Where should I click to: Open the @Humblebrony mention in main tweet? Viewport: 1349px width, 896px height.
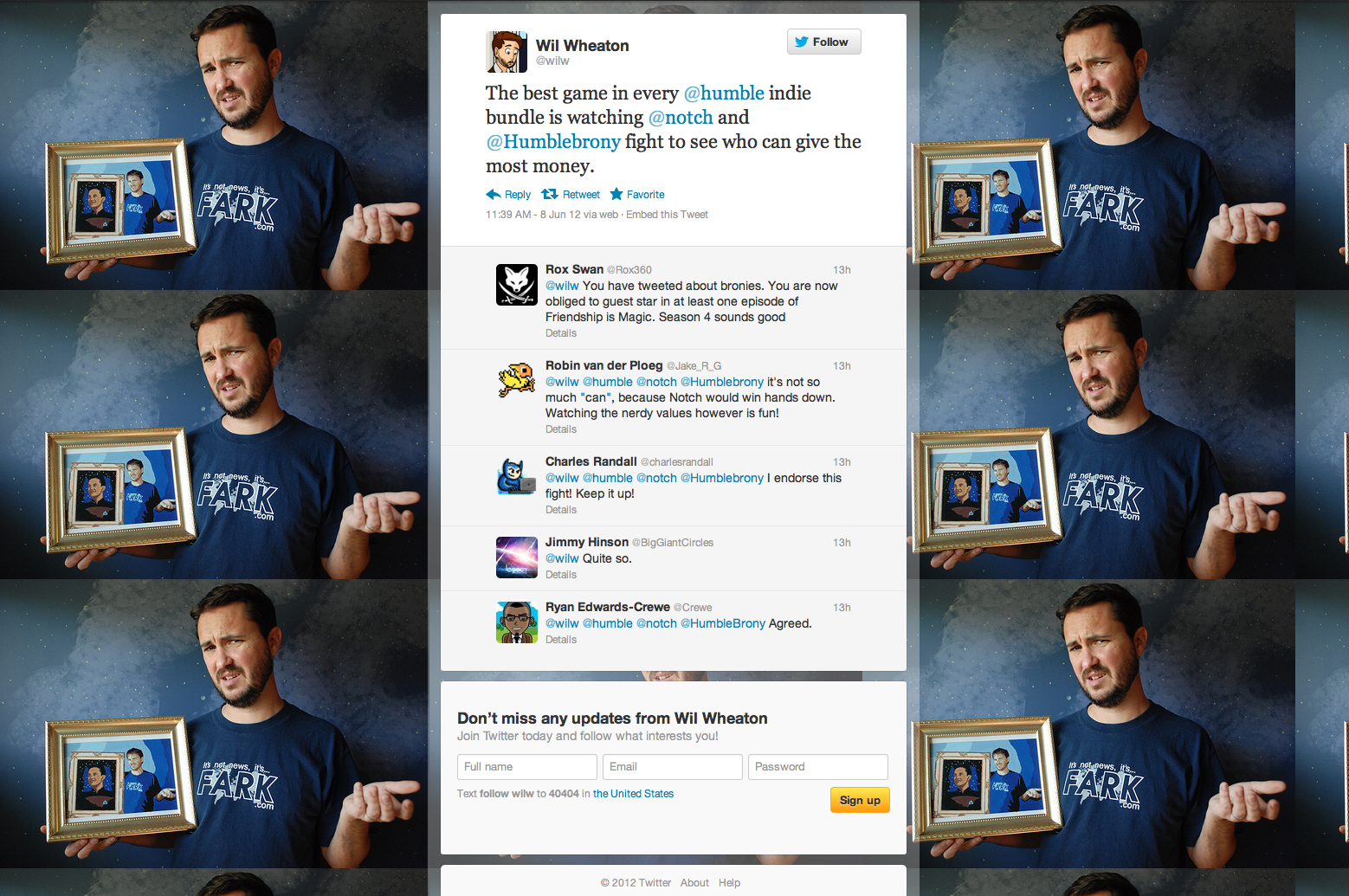click(x=553, y=141)
